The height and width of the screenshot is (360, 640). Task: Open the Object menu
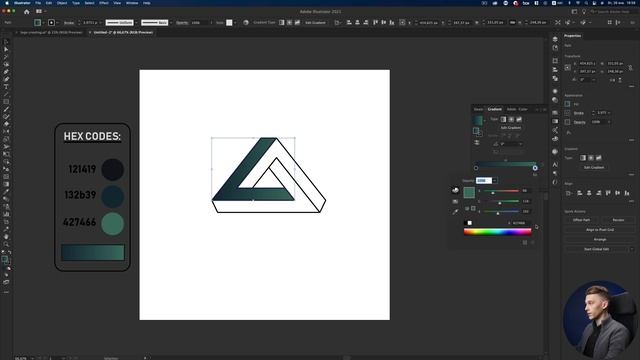62,3
